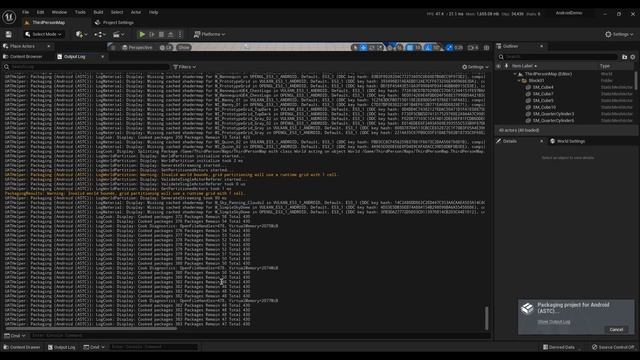Switch to the Project Settings tab
The height and width of the screenshot is (360, 640).
[114, 22]
